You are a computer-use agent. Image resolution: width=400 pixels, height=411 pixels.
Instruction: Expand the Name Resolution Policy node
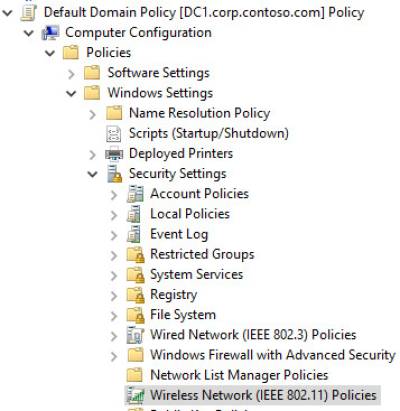92,114
